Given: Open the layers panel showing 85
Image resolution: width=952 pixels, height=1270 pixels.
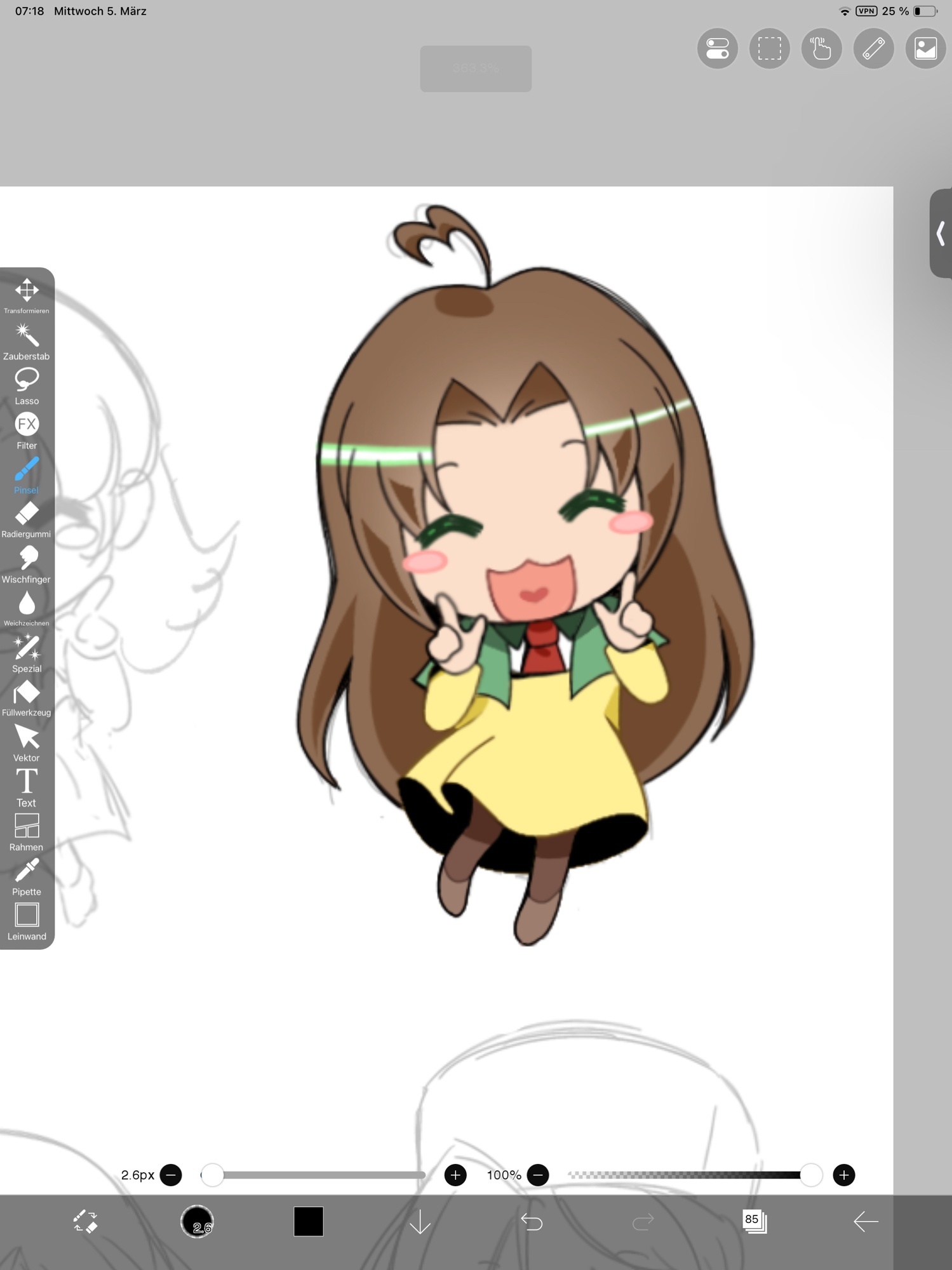Looking at the screenshot, I should pyautogui.click(x=754, y=1221).
